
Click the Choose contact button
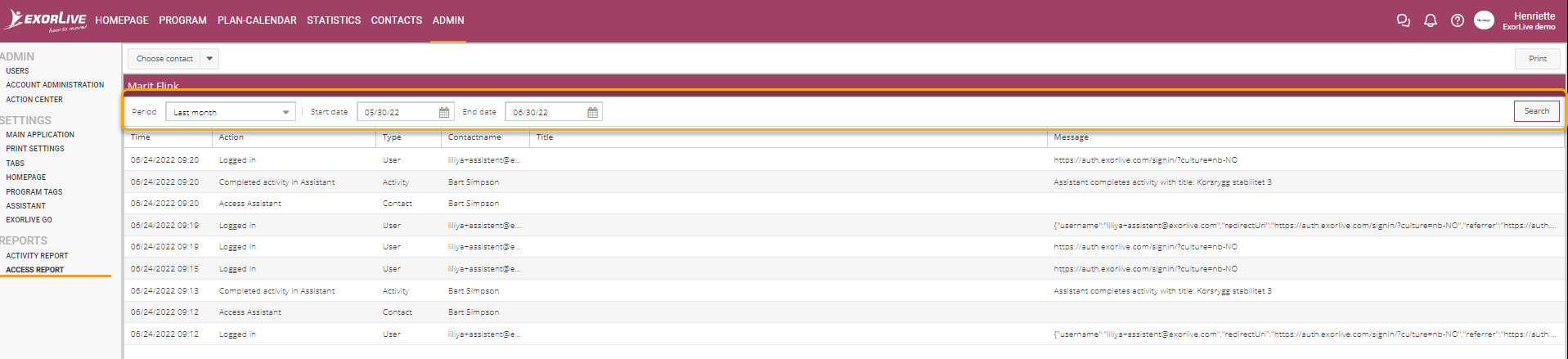164,59
